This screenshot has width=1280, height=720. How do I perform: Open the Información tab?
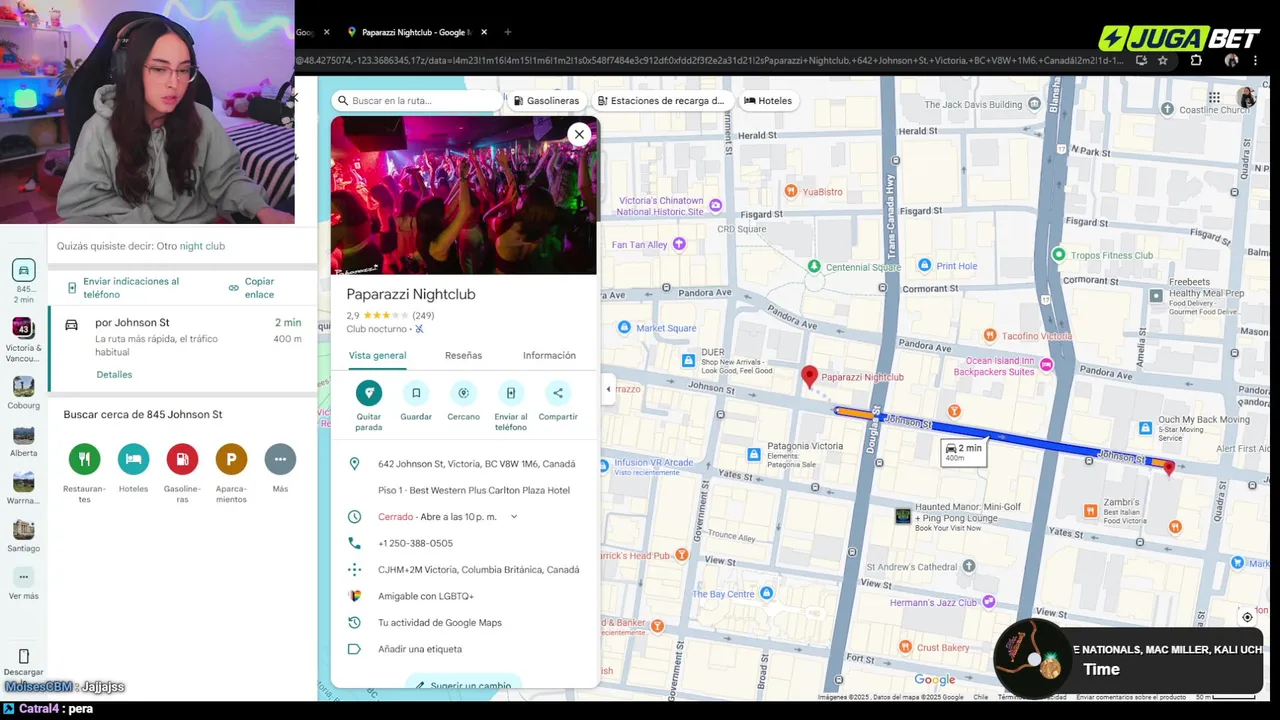(549, 355)
